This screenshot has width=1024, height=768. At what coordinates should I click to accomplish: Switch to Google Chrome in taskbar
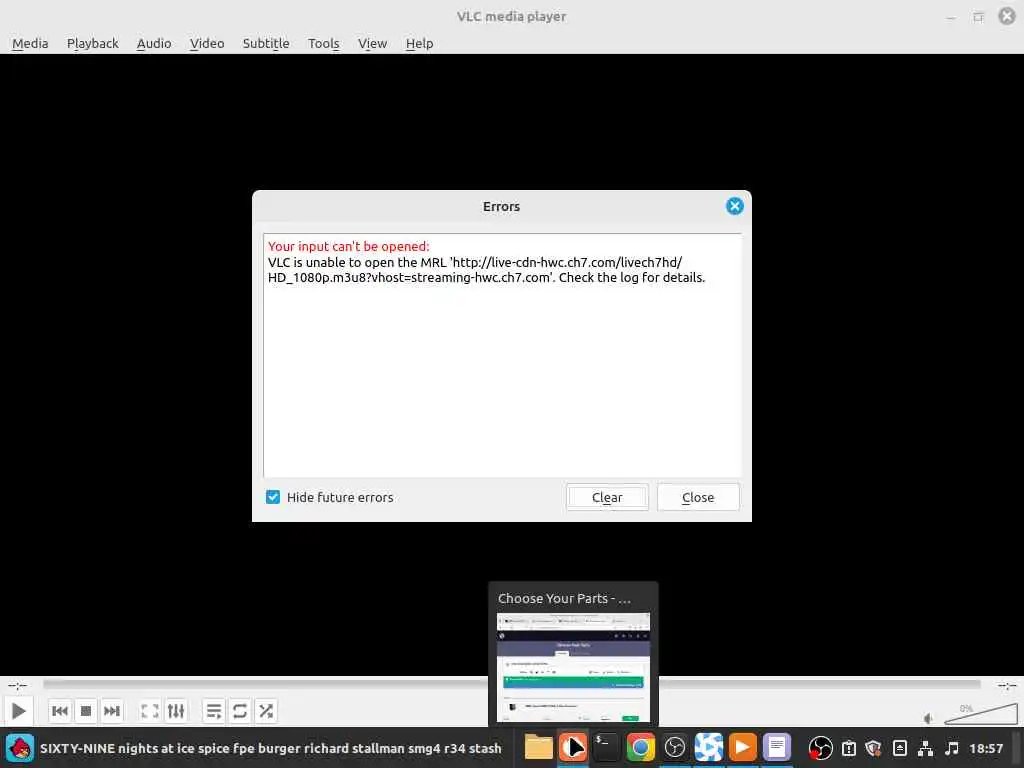641,748
